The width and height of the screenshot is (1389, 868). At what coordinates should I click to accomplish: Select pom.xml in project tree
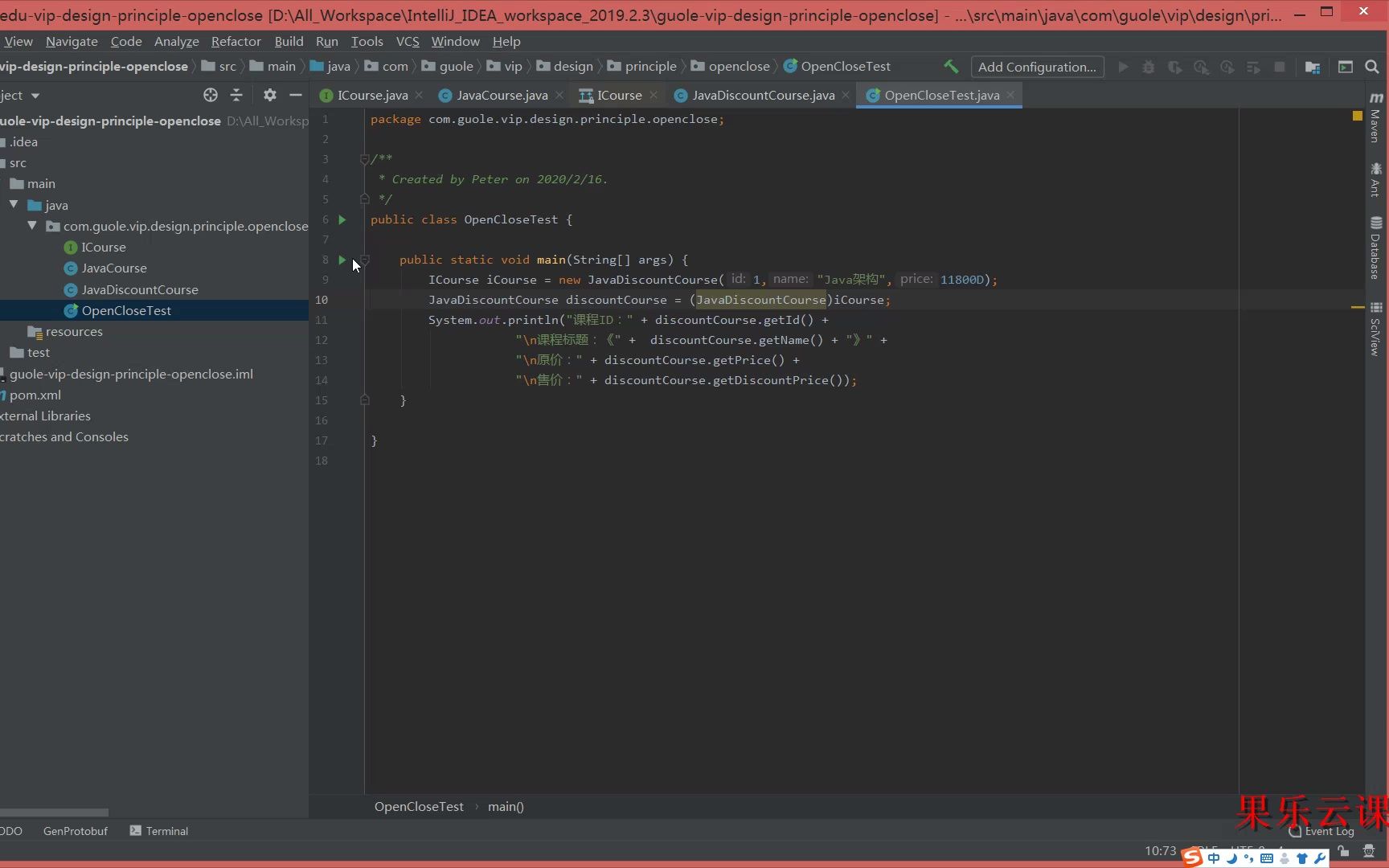(x=35, y=395)
